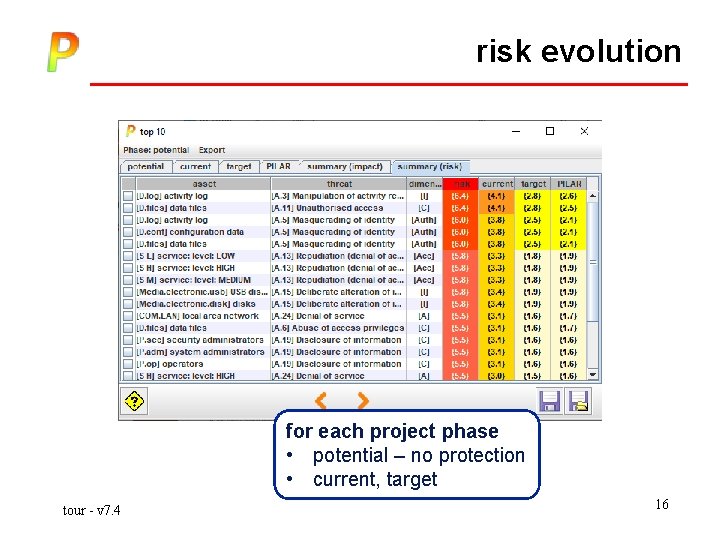Tick checkbox for operators row

(x=128, y=364)
